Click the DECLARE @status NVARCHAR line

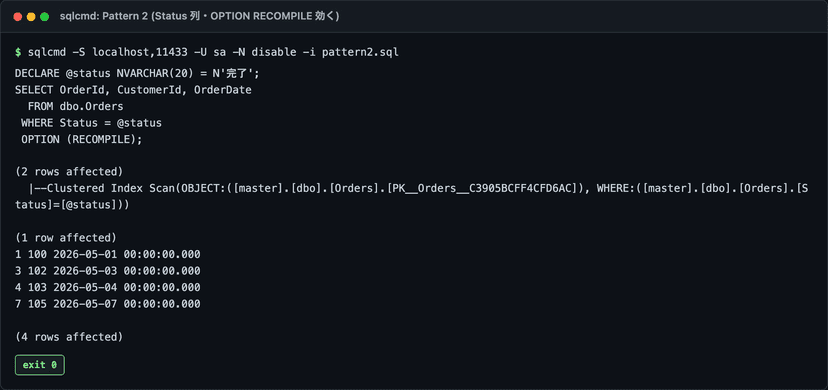(x=137, y=73)
